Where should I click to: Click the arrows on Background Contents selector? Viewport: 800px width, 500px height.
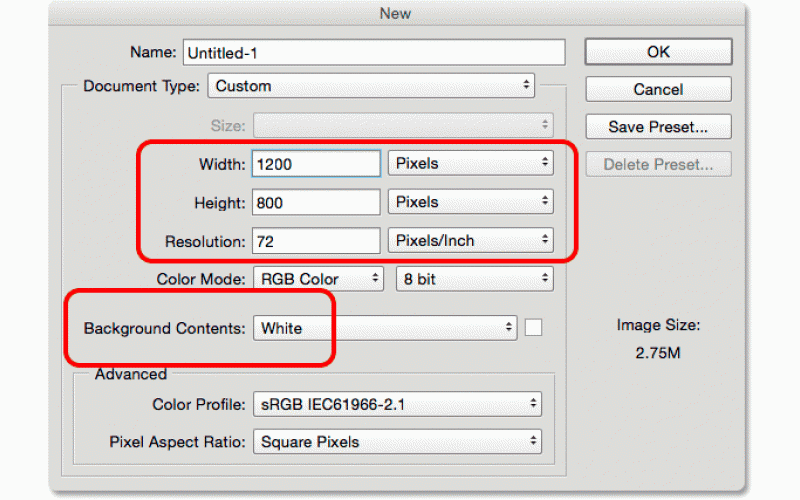(508, 327)
